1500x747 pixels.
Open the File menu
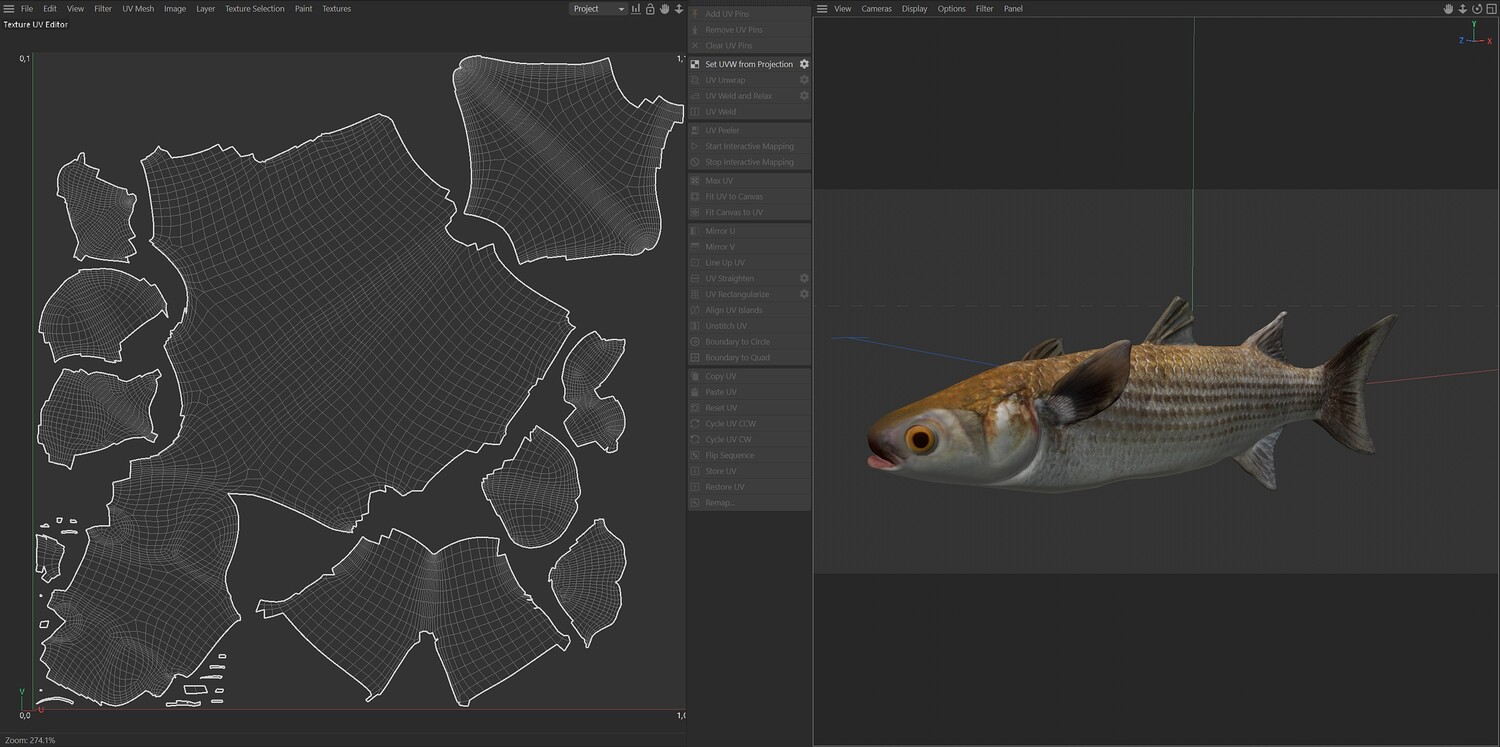point(27,9)
